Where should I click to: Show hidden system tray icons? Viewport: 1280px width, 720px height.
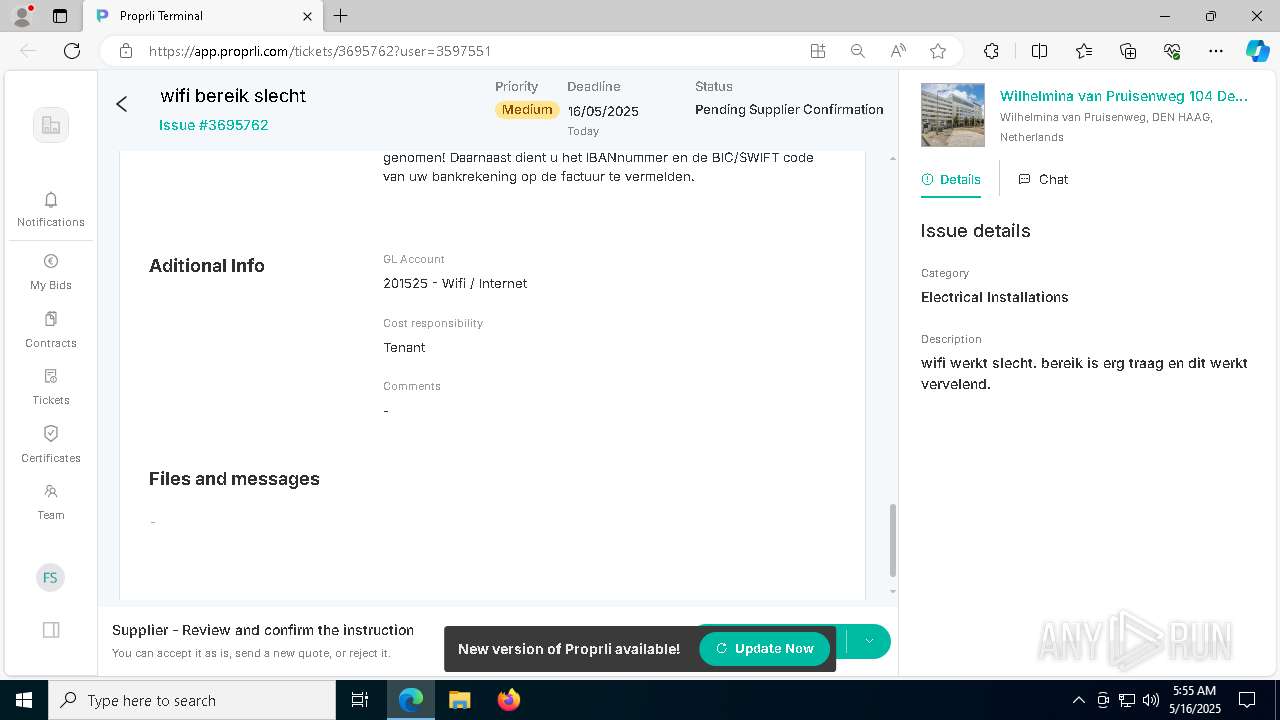1078,700
